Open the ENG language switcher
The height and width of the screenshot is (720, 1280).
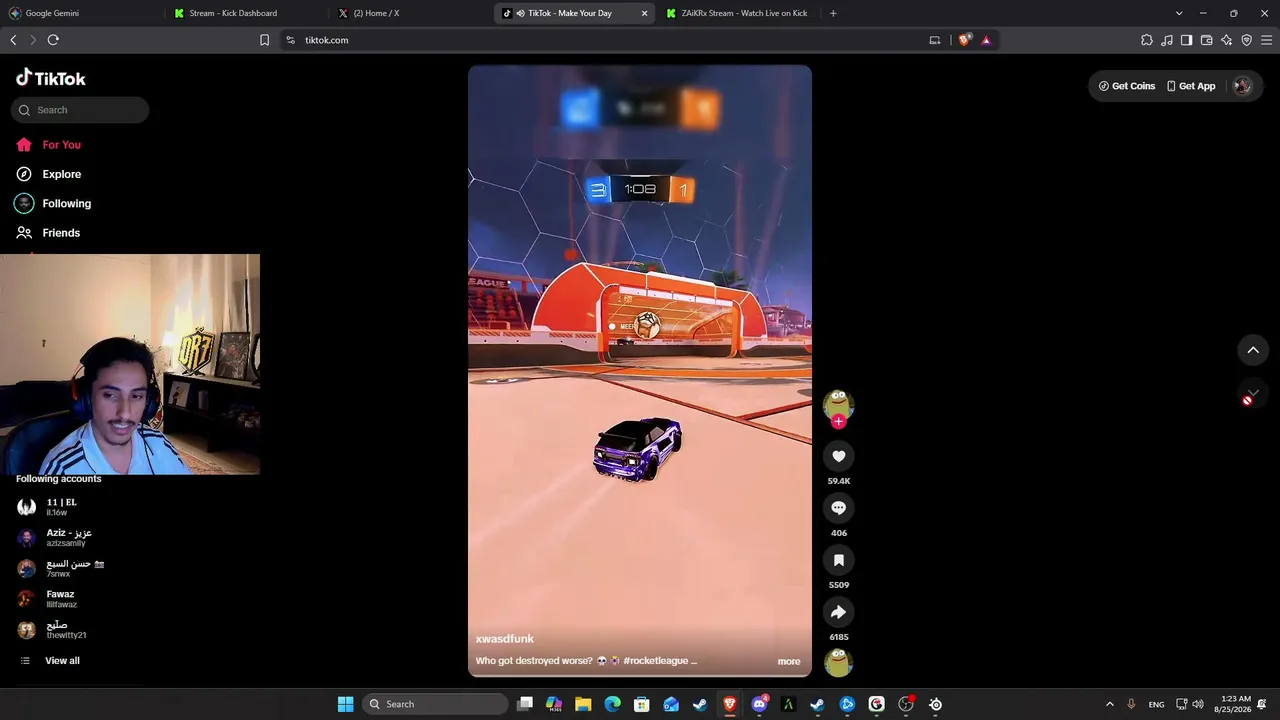click(x=1156, y=704)
